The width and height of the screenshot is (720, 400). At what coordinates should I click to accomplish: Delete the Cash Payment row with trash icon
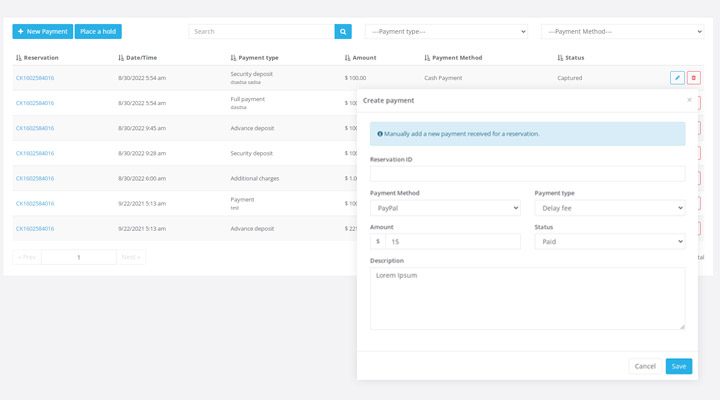click(x=693, y=78)
